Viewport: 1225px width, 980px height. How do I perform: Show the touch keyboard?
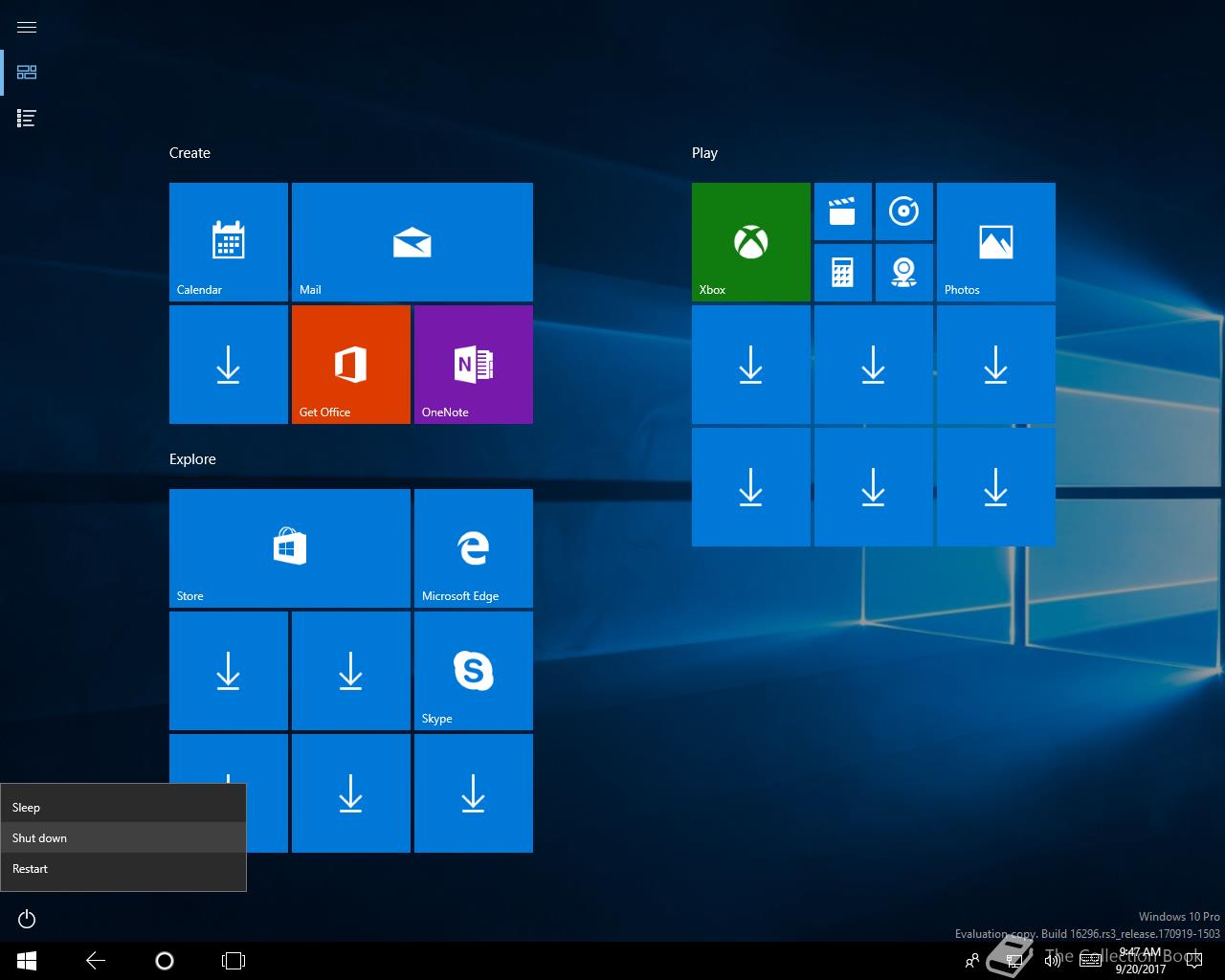(x=1090, y=961)
